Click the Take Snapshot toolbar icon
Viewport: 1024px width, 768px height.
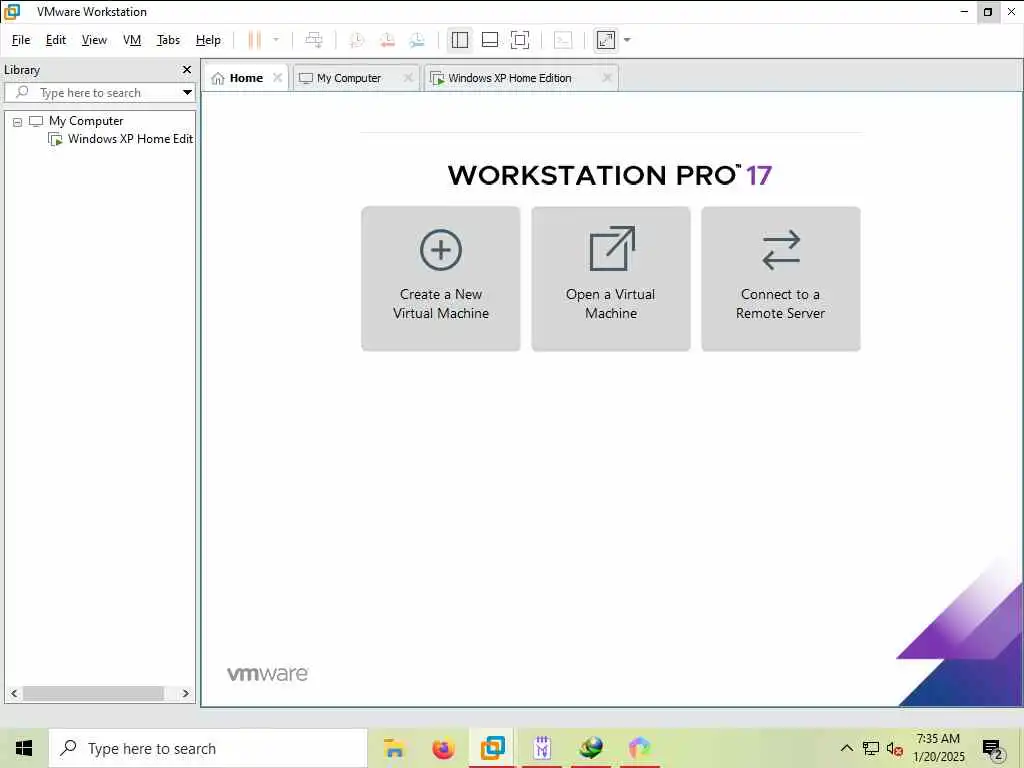tap(357, 40)
